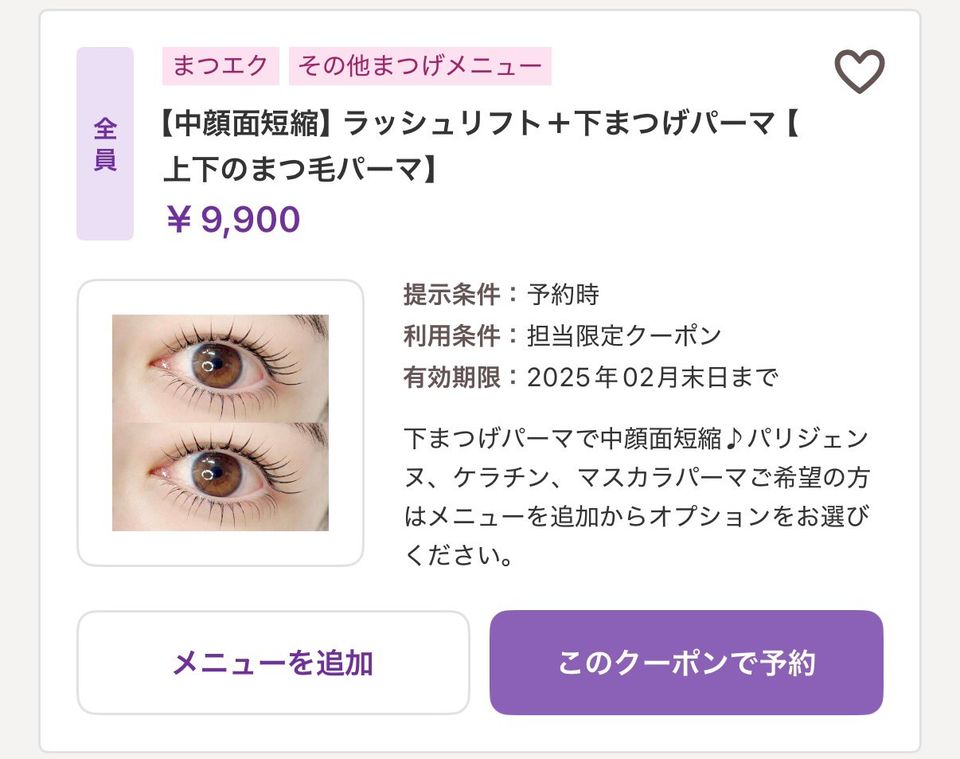Open the 【中顔面短縮】ラッシュリフト coupon title
The height and width of the screenshot is (759, 960).
tap(470, 124)
